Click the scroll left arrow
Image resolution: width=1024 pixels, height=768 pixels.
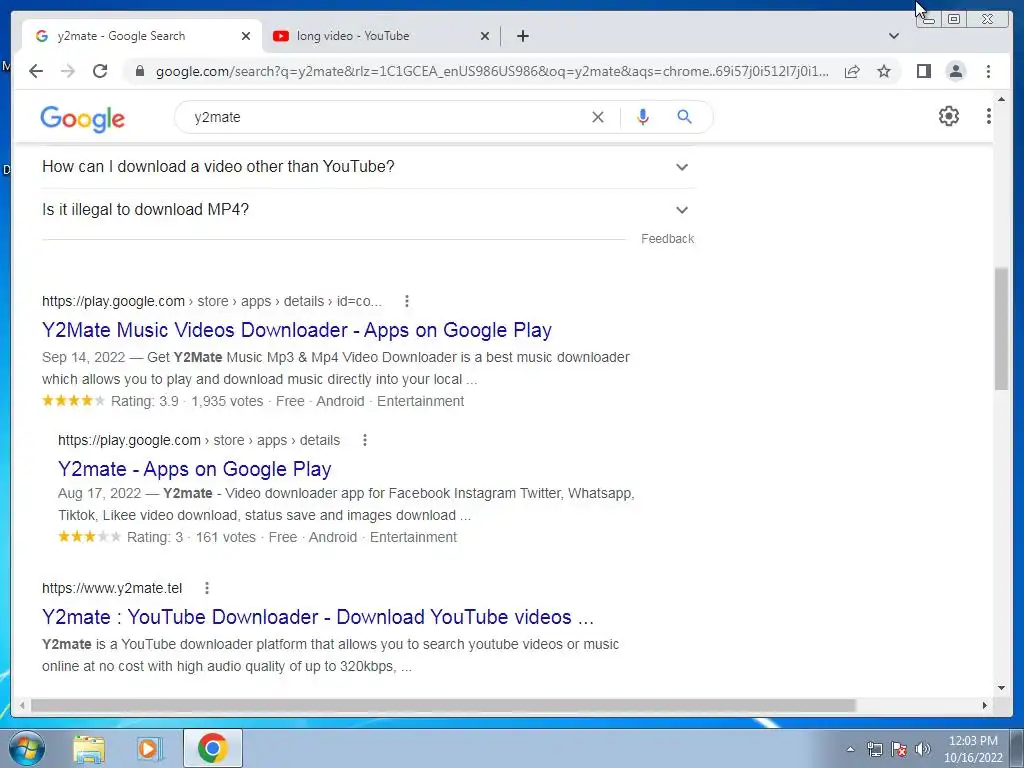click(x=22, y=705)
